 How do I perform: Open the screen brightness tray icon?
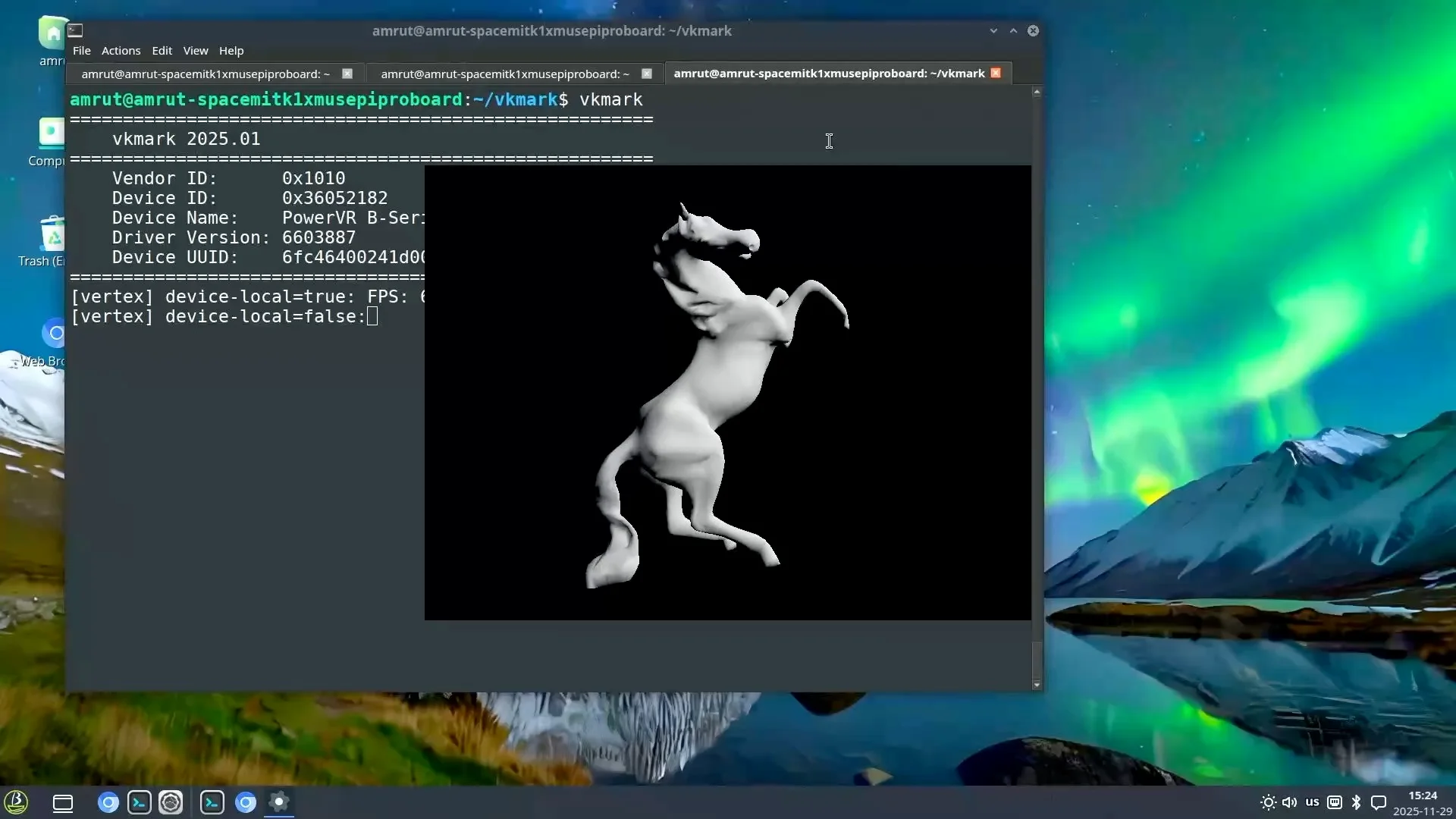tap(1268, 802)
